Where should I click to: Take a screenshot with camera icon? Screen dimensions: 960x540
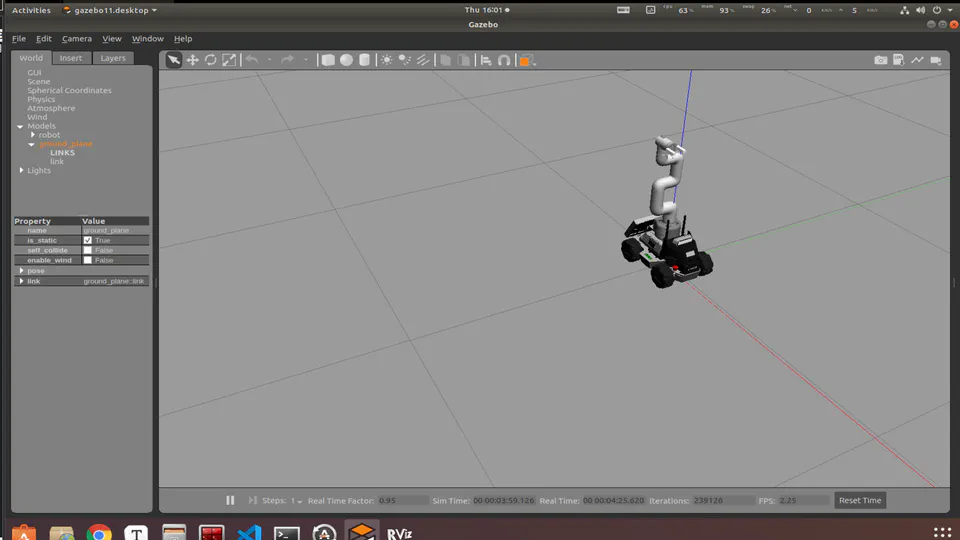click(x=880, y=60)
